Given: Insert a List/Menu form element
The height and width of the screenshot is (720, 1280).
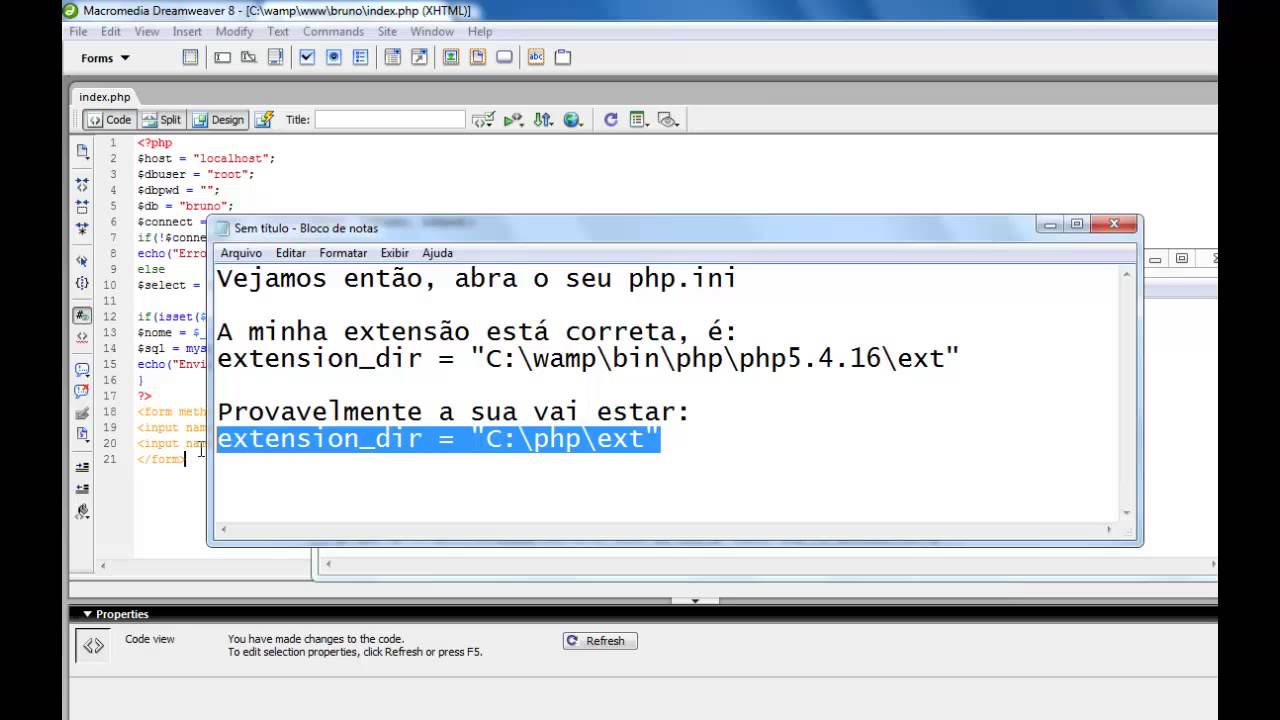Looking at the screenshot, I should (x=393, y=58).
